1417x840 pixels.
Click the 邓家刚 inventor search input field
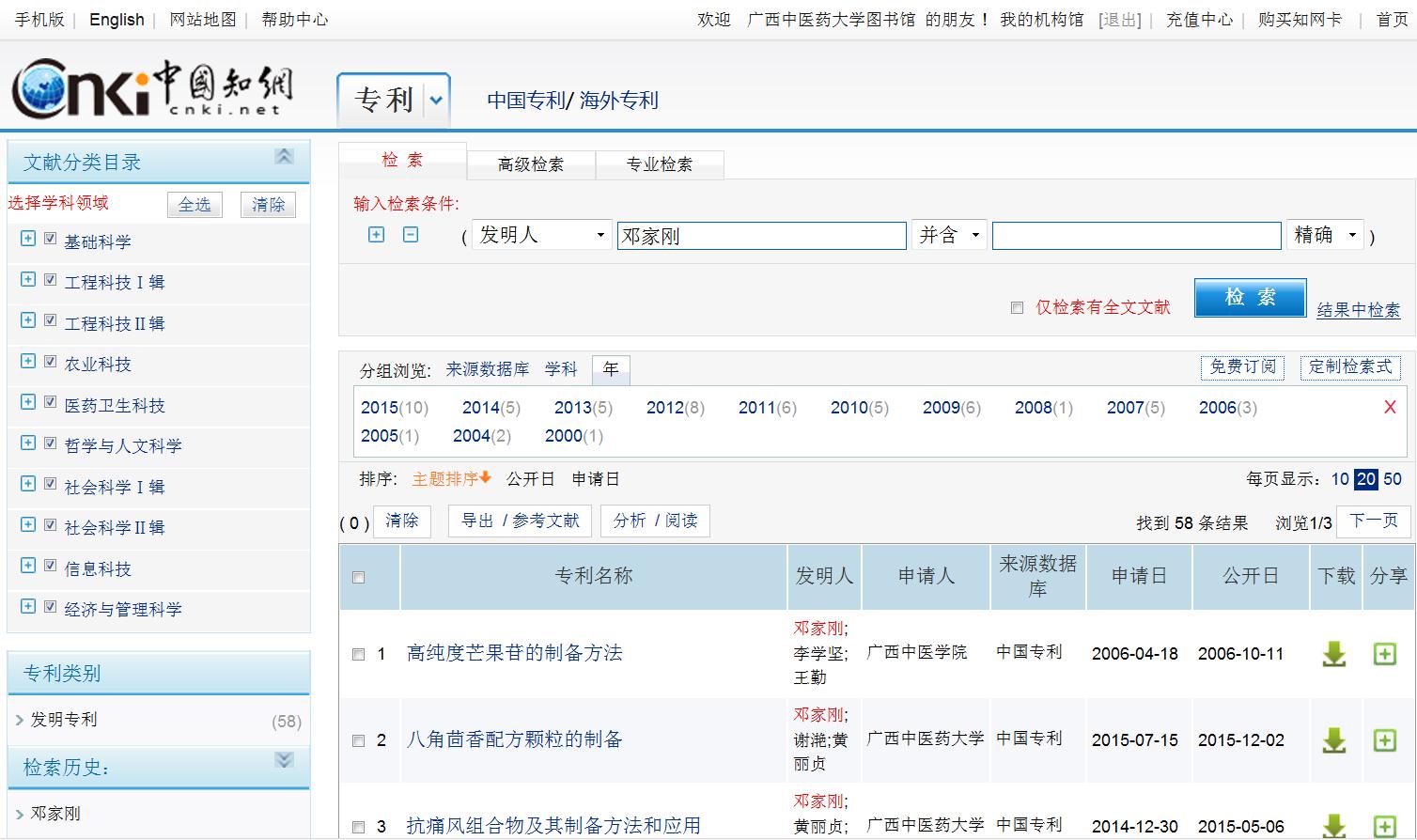pyautogui.click(x=761, y=236)
